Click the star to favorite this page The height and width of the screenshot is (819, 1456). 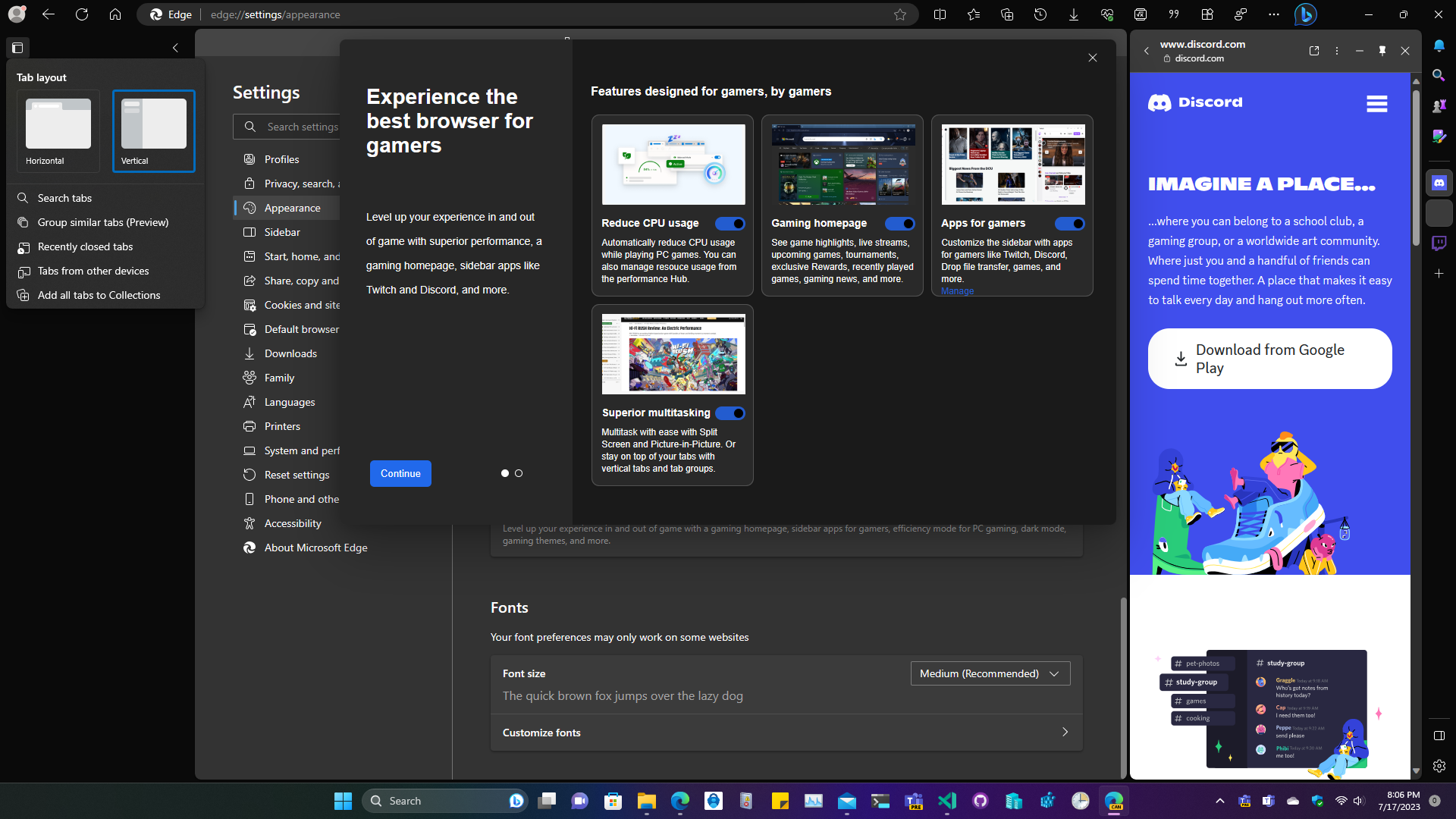pos(900,14)
